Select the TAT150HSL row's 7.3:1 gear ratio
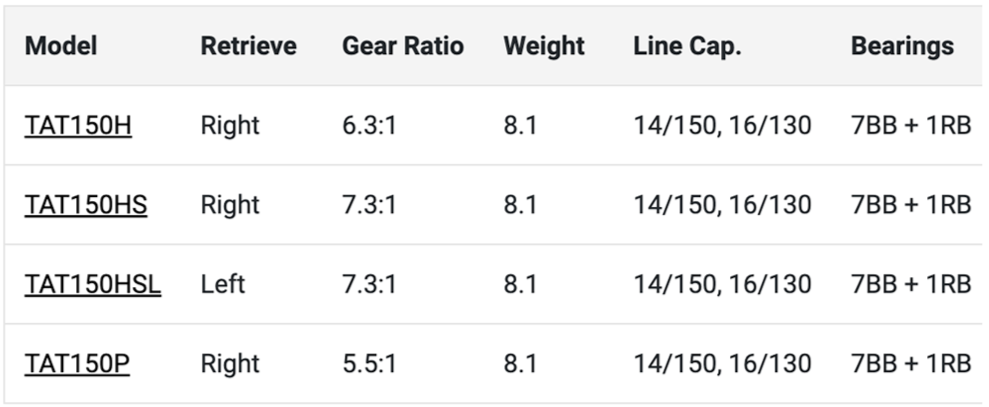The height and width of the screenshot is (407, 989). tap(369, 284)
